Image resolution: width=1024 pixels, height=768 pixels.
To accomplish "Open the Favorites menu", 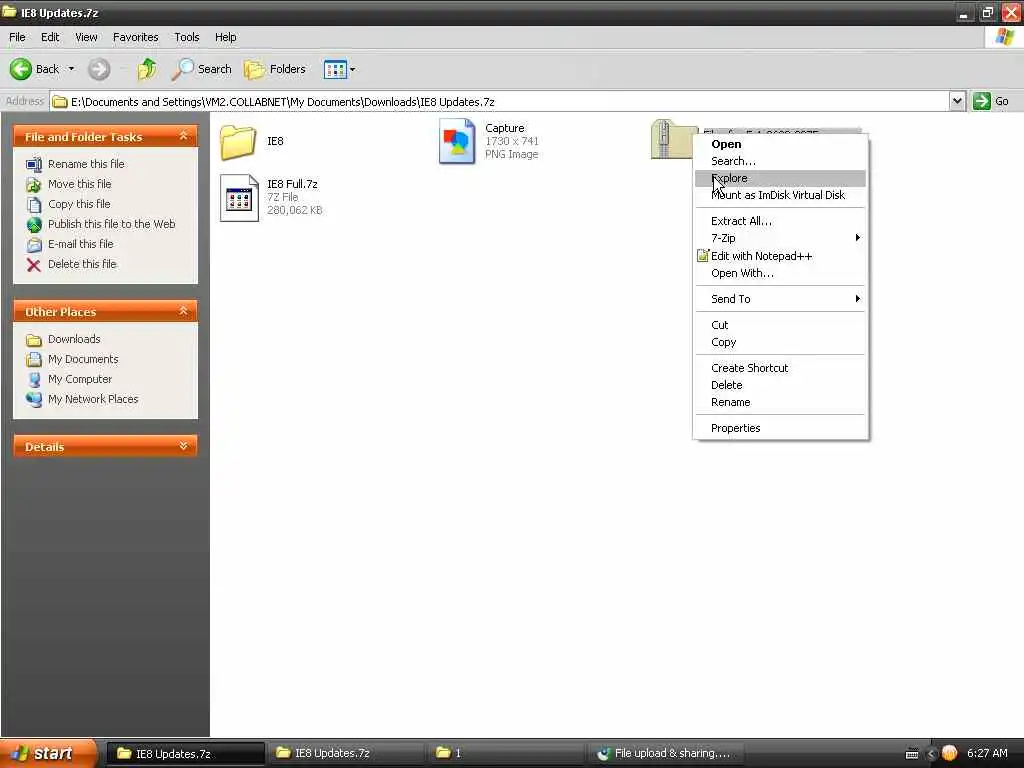I will coord(135,37).
